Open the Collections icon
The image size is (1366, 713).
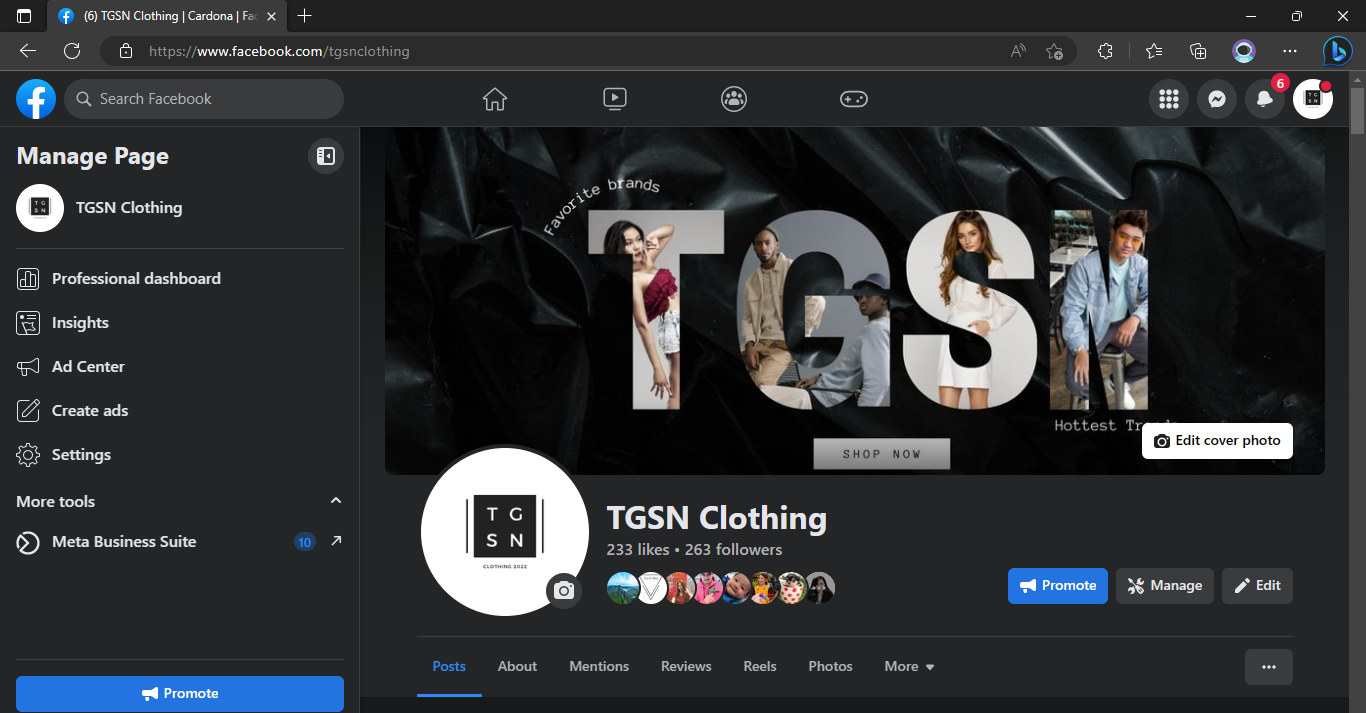click(1198, 51)
